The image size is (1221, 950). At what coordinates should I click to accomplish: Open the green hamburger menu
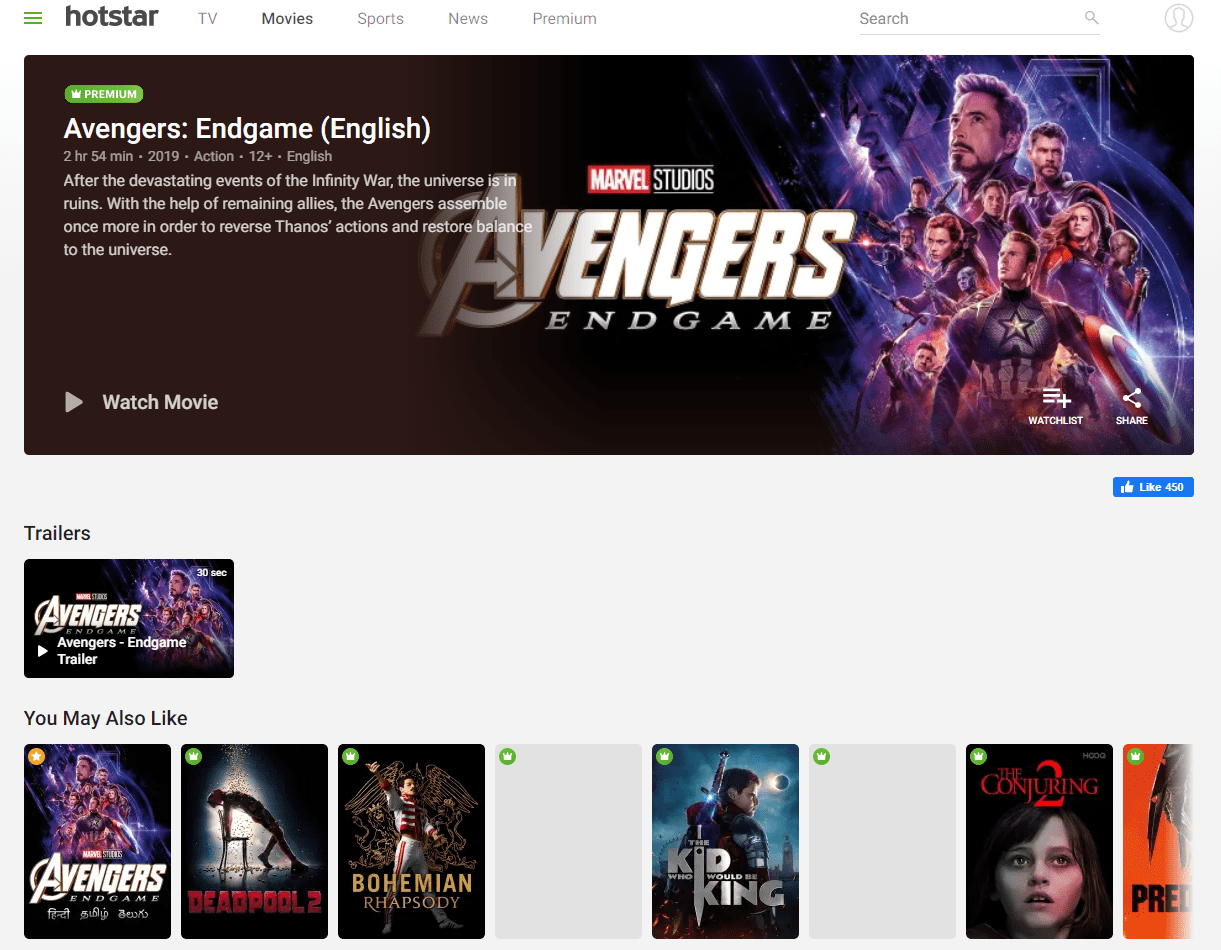click(33, 18)
